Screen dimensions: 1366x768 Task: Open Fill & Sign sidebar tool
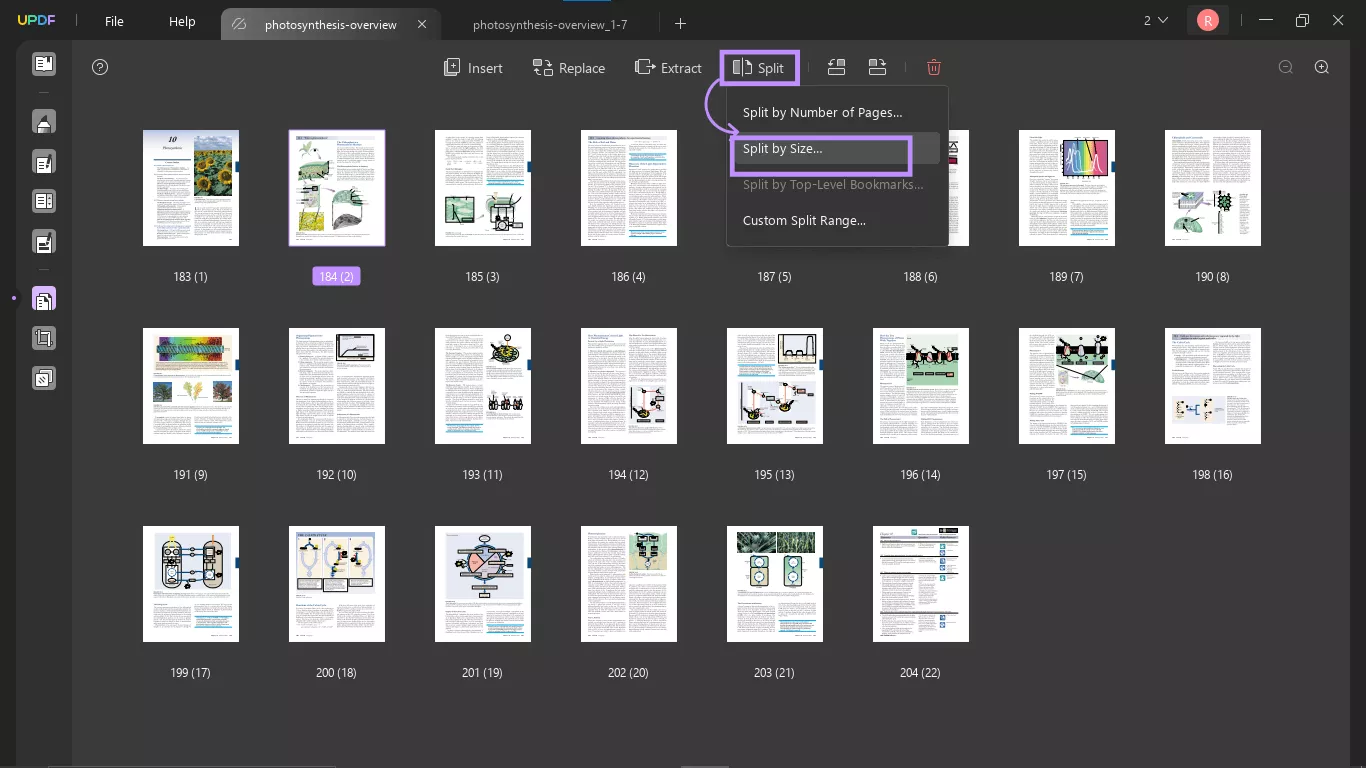click(43, 242)
